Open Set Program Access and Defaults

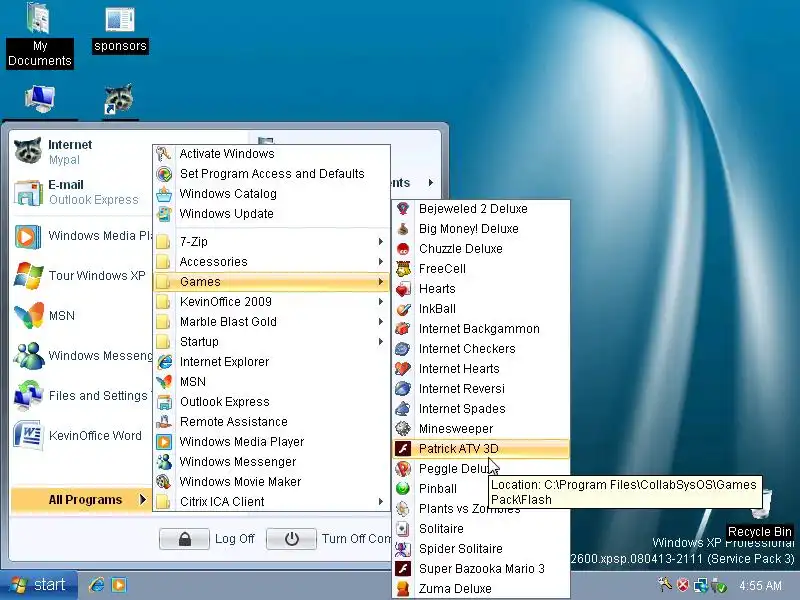(271, 173)
